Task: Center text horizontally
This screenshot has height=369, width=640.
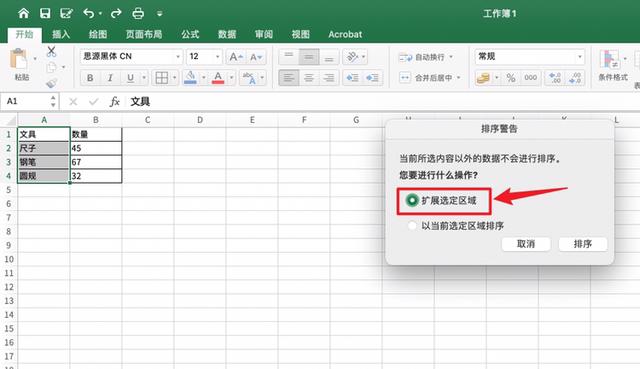Action: click(x=309, y=78)
